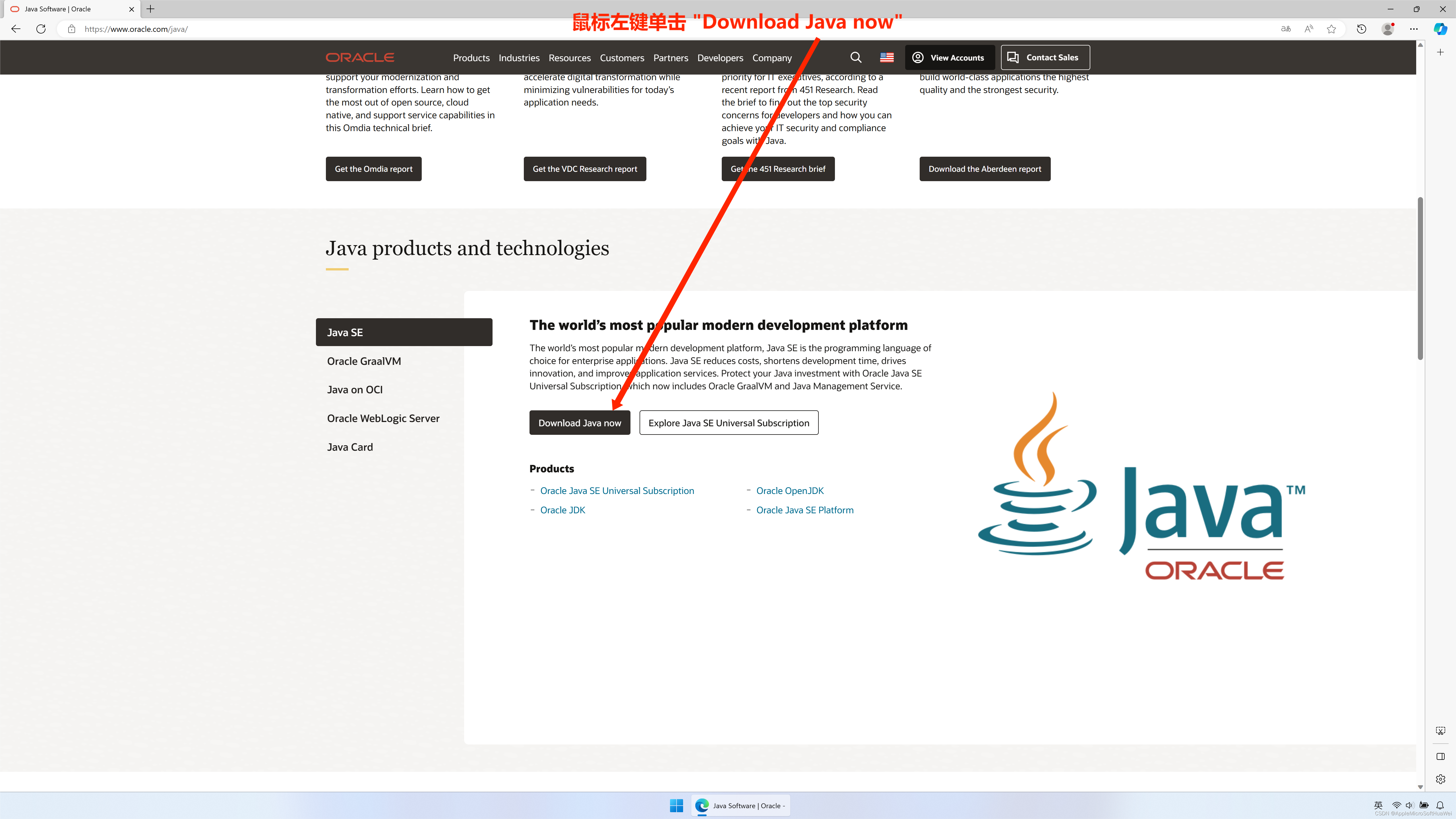Add page to favorites star
This screenshot has width=1456, height=819.
tap(1332, 29)
